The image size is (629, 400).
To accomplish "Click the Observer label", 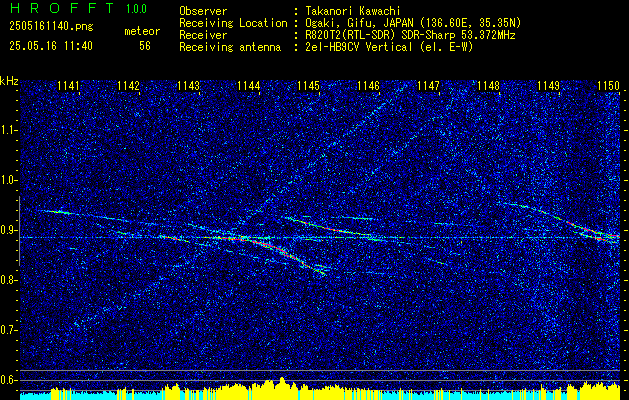I will 203,11.
